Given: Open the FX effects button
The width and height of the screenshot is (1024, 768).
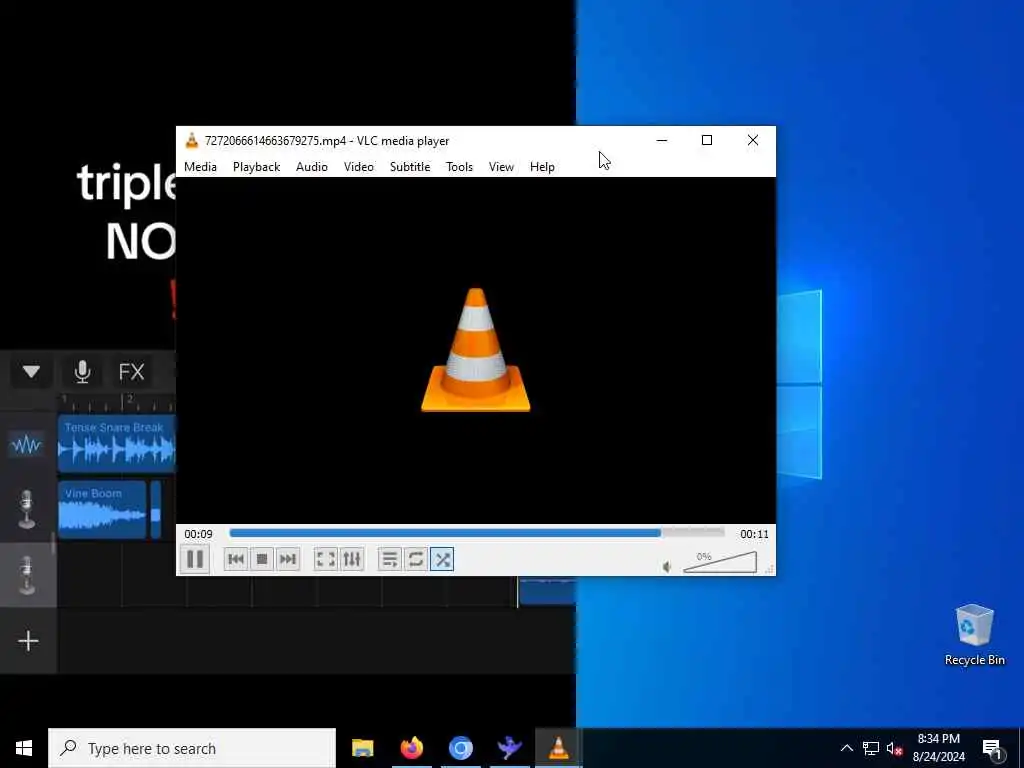Looking at the screenshot, I should [131, 372].
